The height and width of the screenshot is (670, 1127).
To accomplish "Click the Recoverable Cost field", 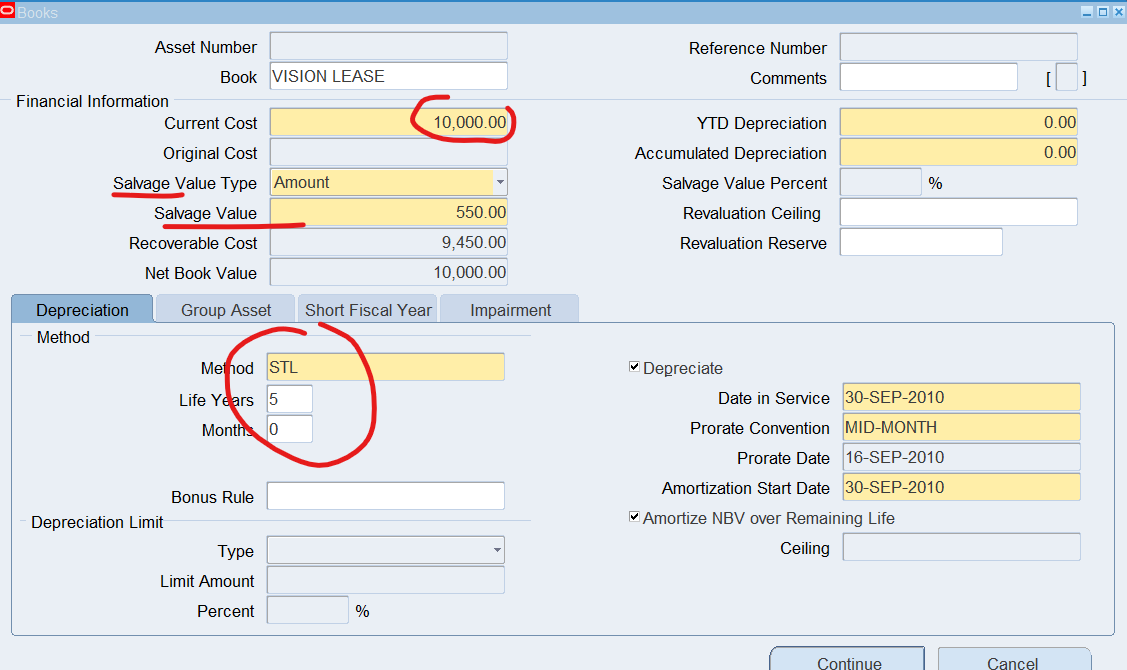I will click(x=389, y=242).
